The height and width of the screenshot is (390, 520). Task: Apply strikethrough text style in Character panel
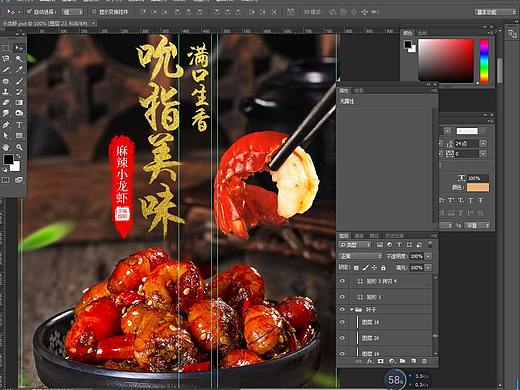[480, 200]
